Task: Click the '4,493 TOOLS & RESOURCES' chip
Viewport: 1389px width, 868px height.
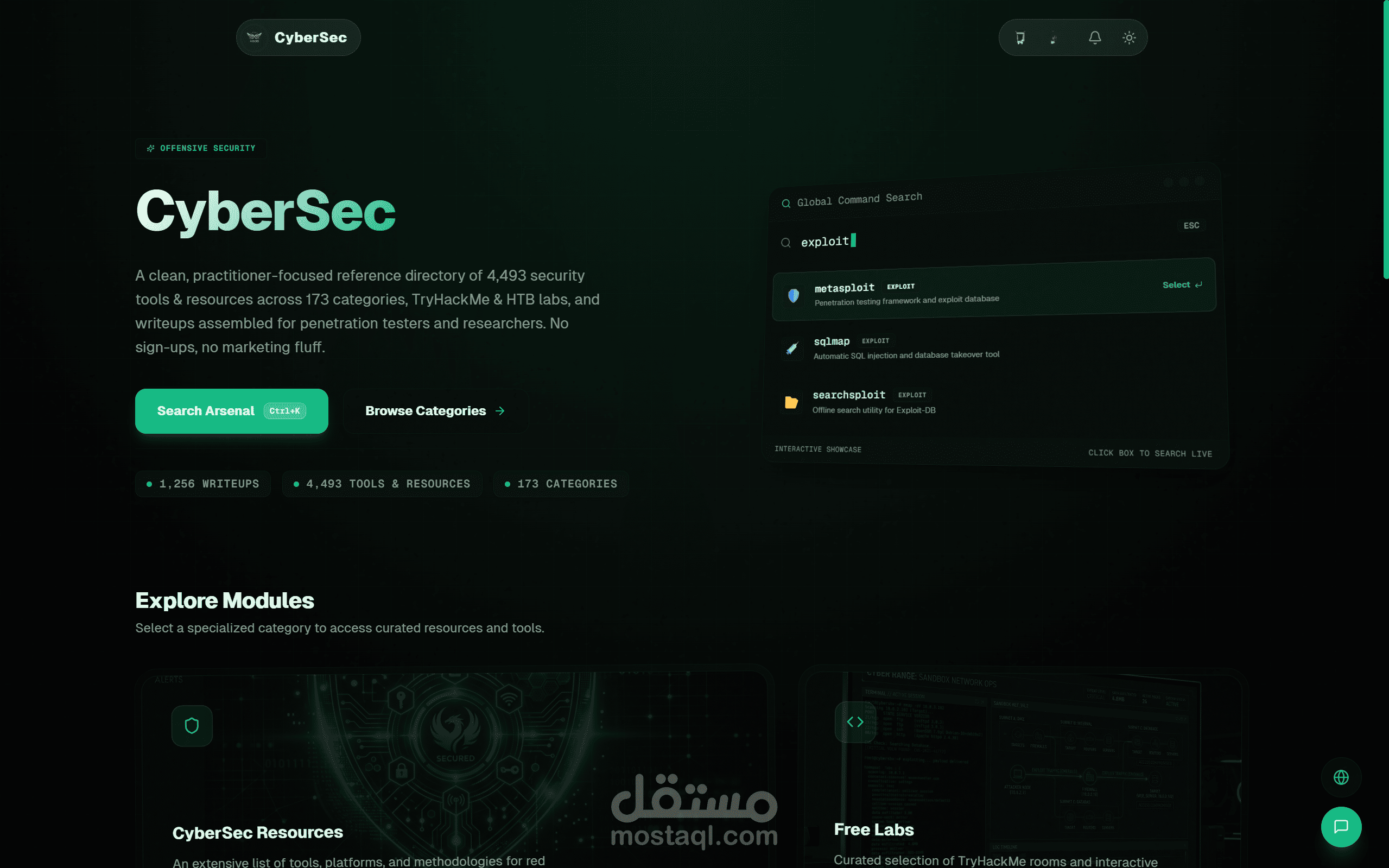Action: pyautogui.click(x=382, y=484)
